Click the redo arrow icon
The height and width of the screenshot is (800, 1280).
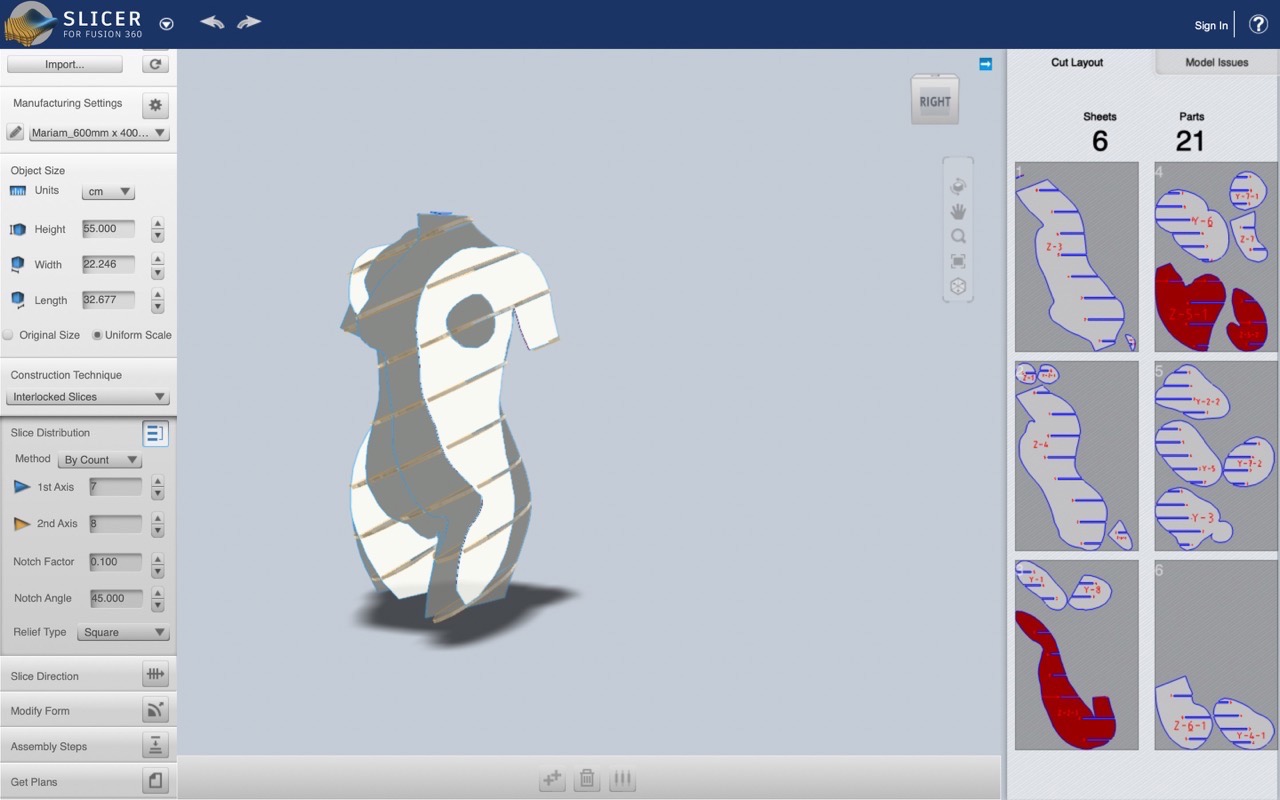[249, 22]
